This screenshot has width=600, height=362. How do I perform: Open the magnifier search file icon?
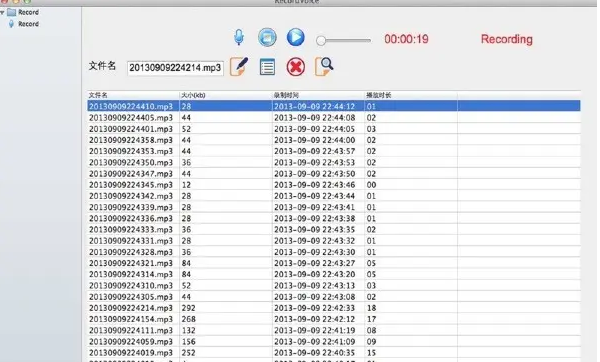click(324, 66)
